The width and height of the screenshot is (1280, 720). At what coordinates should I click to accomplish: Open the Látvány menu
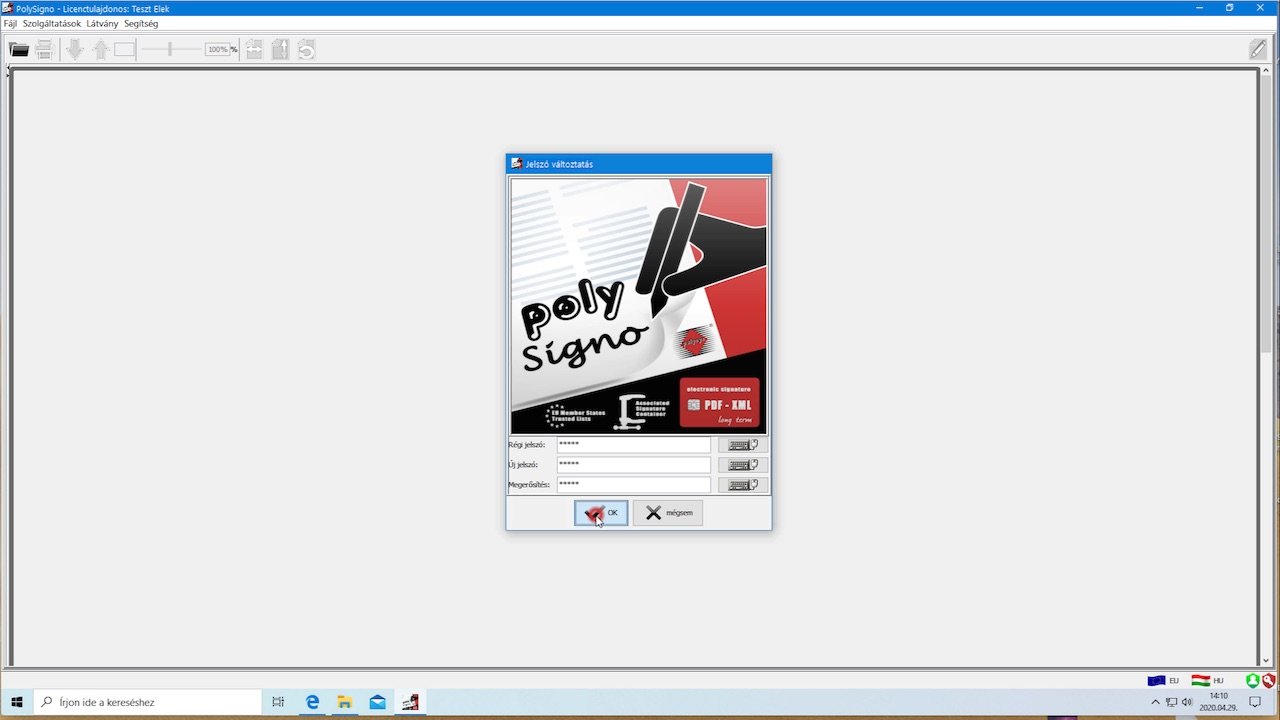coord(102,23)
